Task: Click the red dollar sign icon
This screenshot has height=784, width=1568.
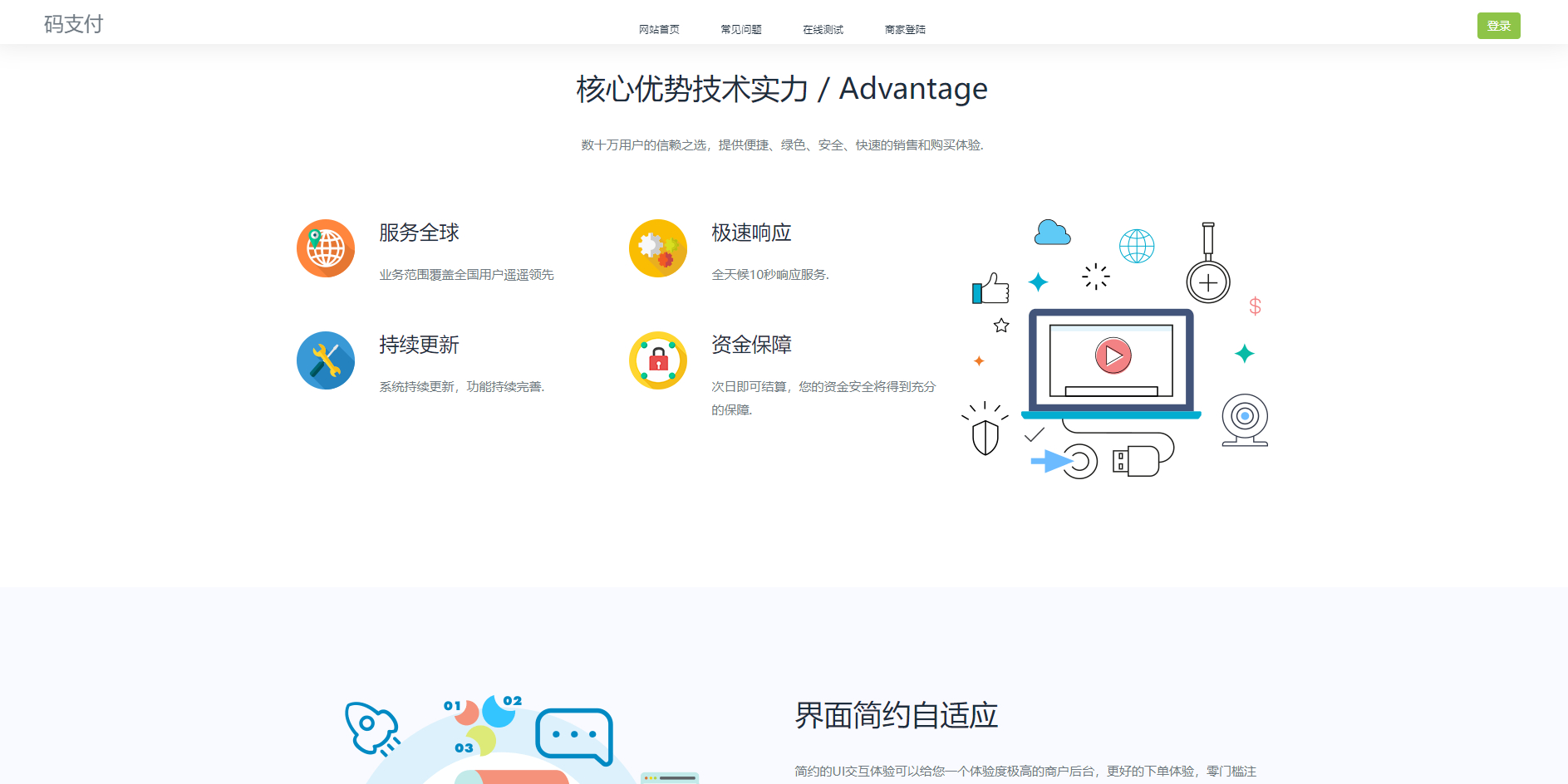Action: pos(1255,306)
